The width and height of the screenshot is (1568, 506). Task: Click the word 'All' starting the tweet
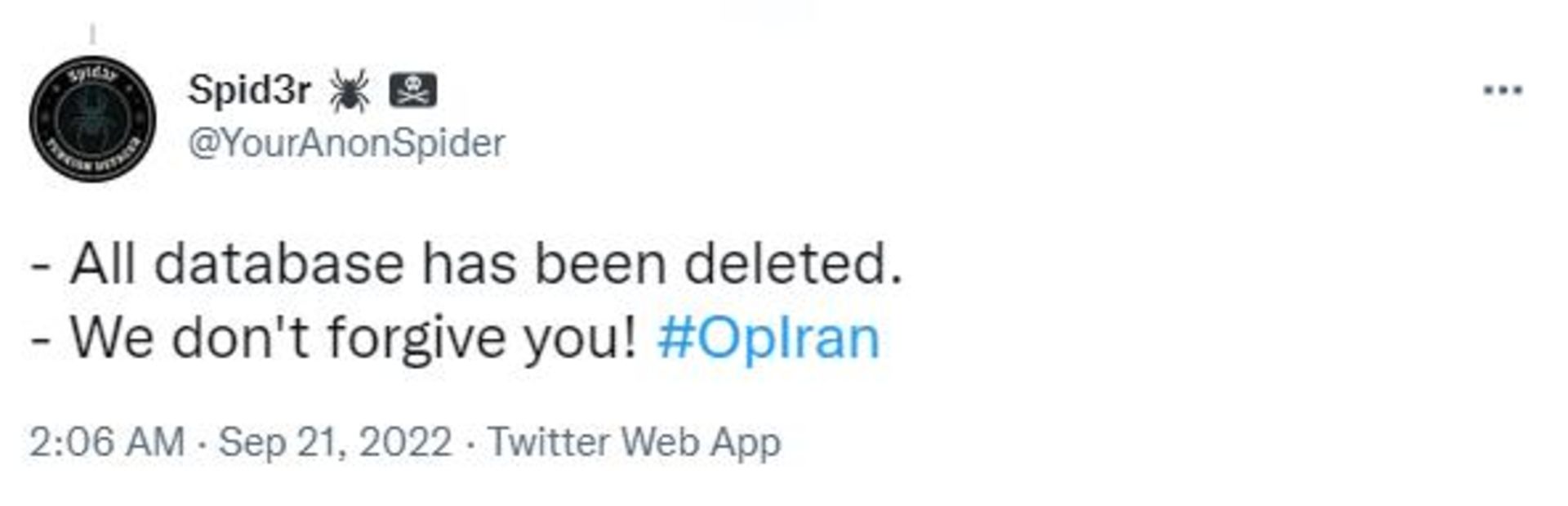point(103,264)
